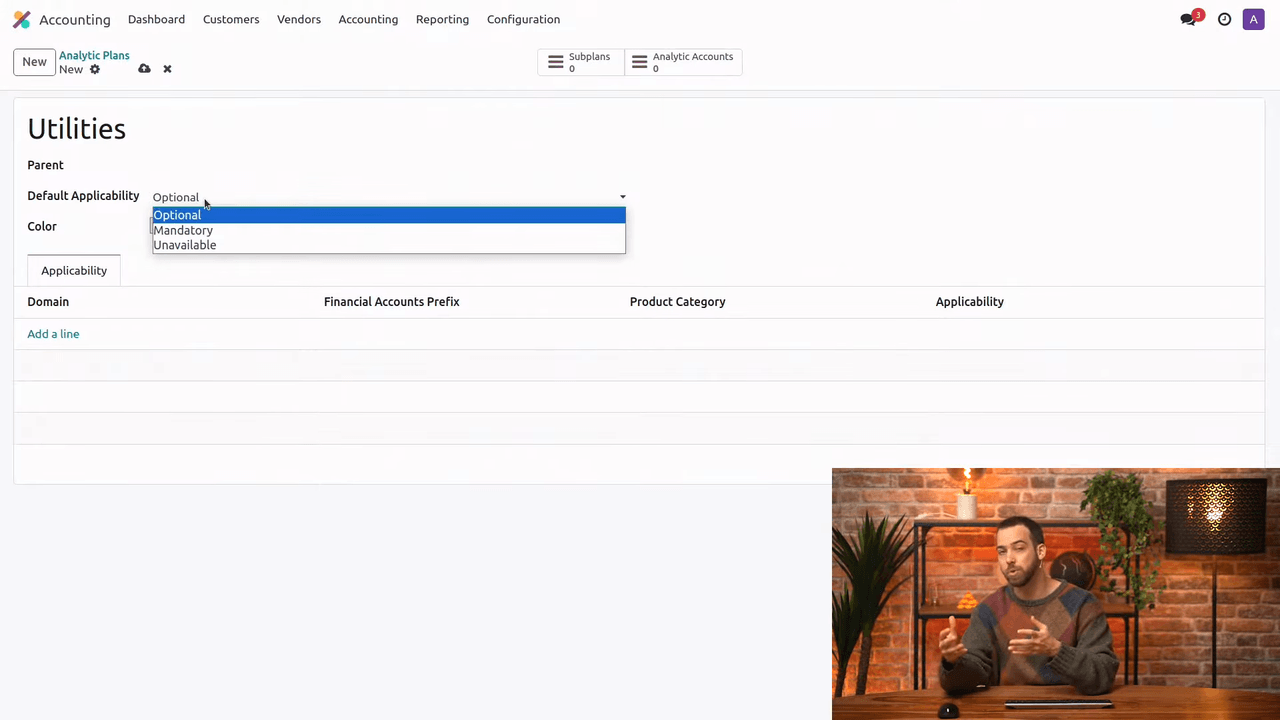Click the Accounting app logo icon
The height and width of the screenshot is (720, 1280).
(x=21, y=19)
